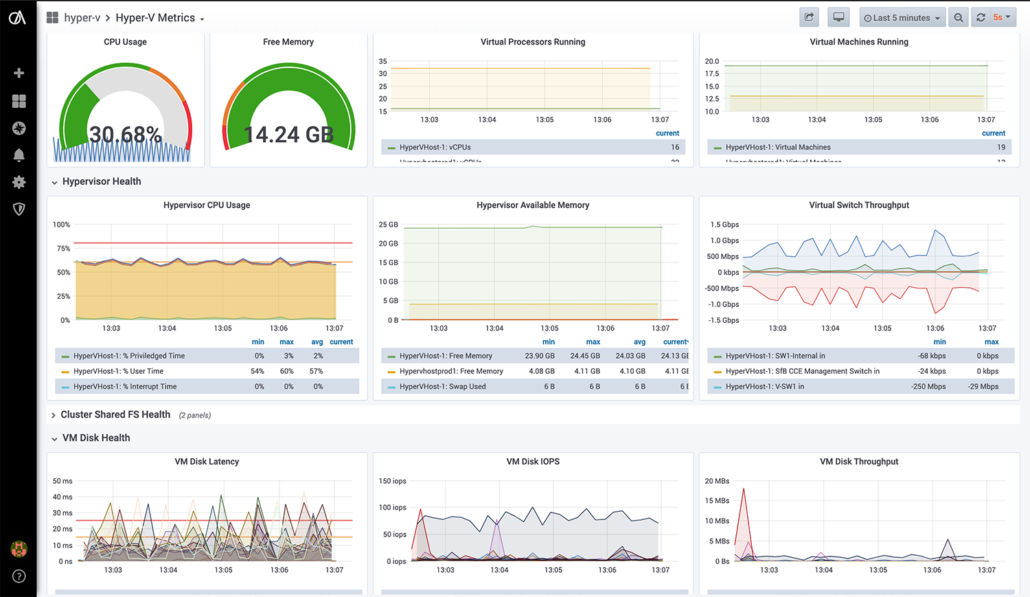Open the Create plus icon in sidebar
1030x597 pixels.
point(18,72)
